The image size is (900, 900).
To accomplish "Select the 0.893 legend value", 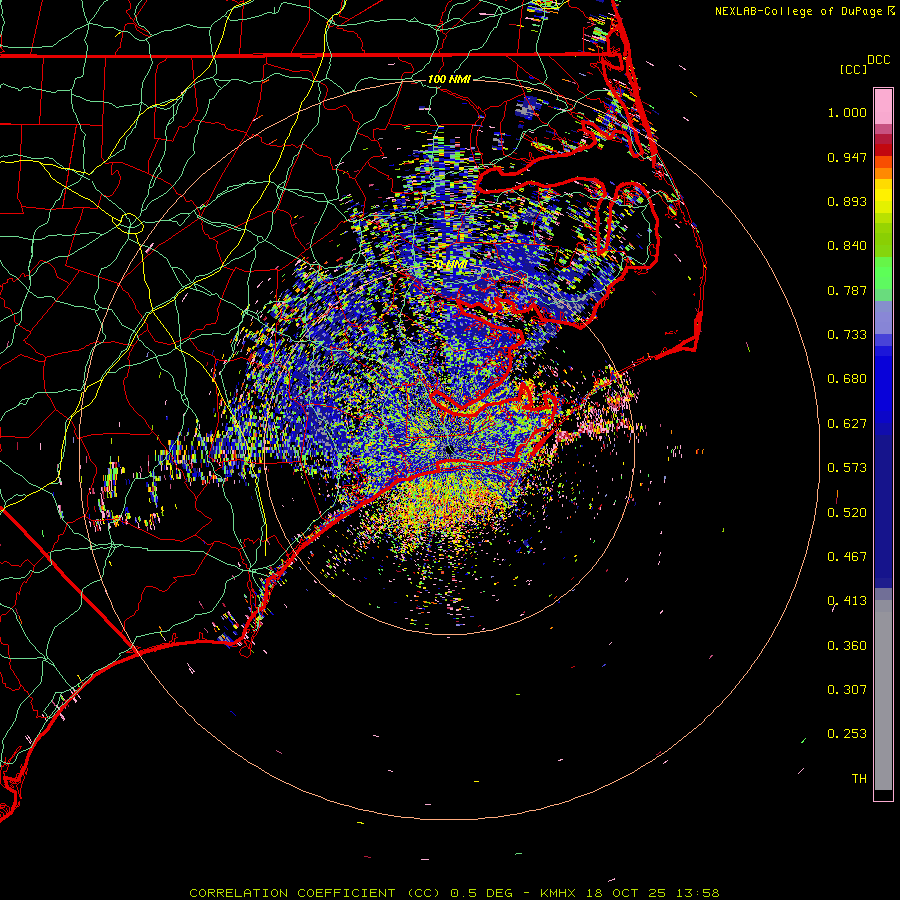I will 847,201.
